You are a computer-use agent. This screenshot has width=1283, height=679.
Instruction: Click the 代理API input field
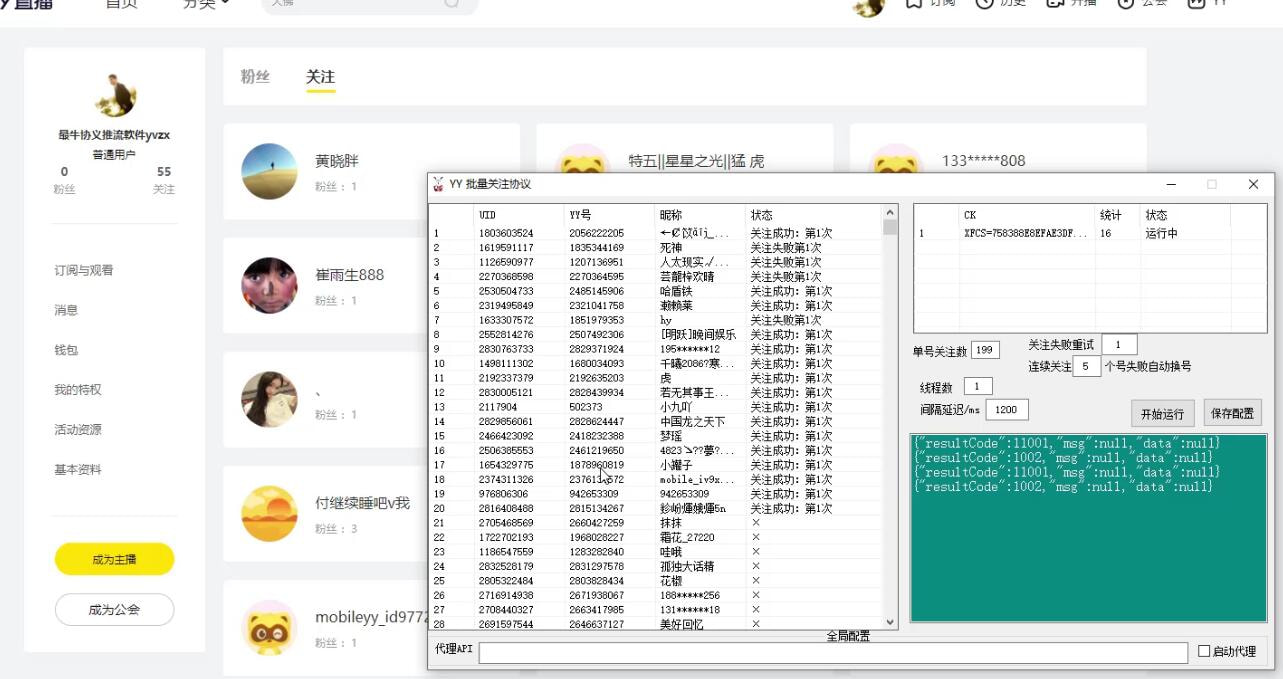[x=834, y=652]
